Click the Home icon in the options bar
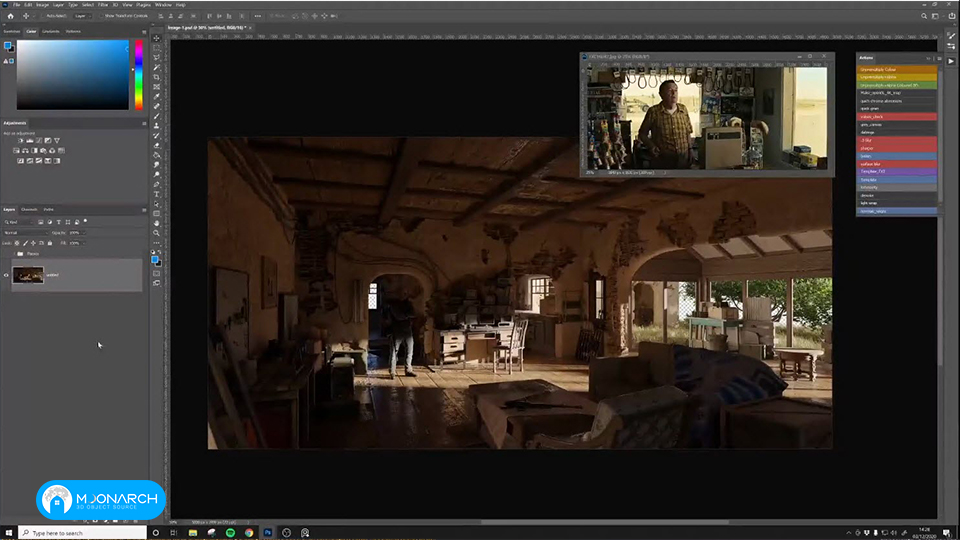Viewport: 960px width, 540px height. (x=10, y=16)
